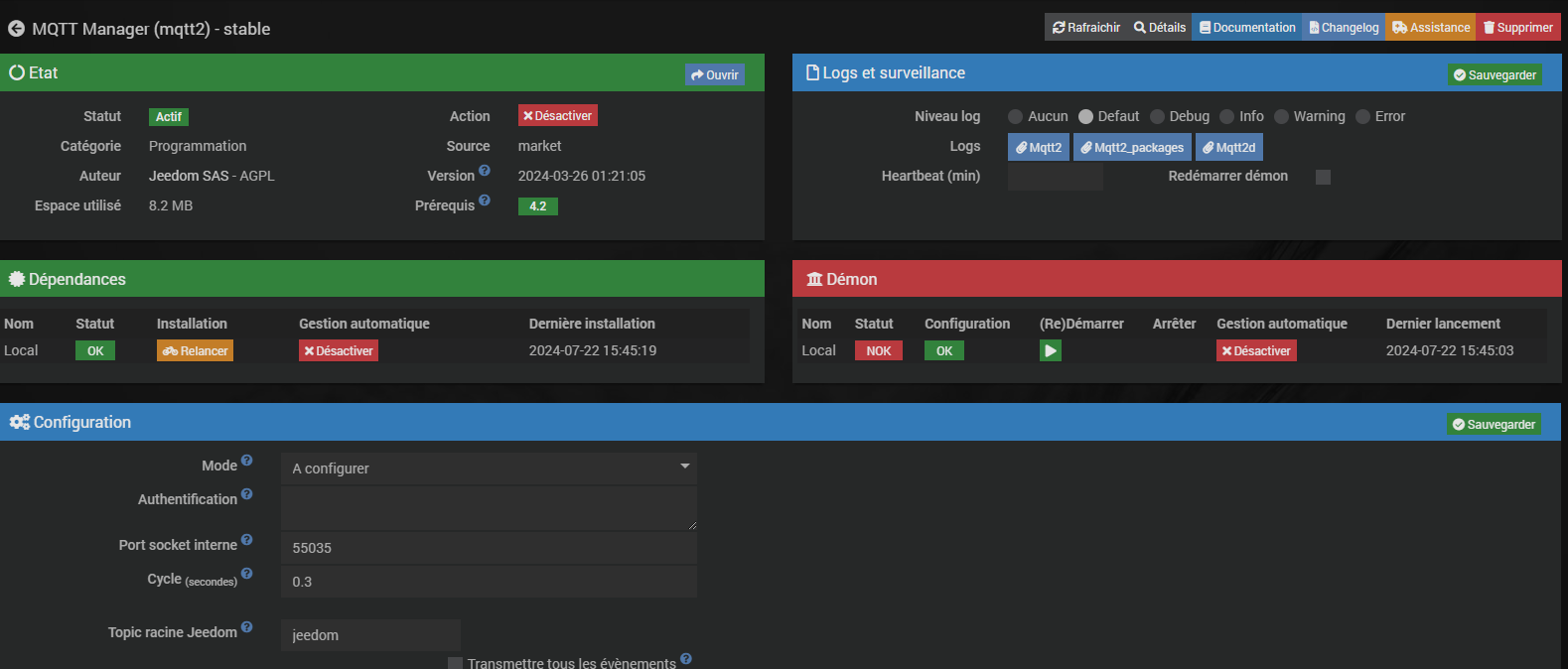Screen dimensions: 1568x669
Task: Click the last install date 2024-07-22 15:45:19
Action: (x=593, y=350)
